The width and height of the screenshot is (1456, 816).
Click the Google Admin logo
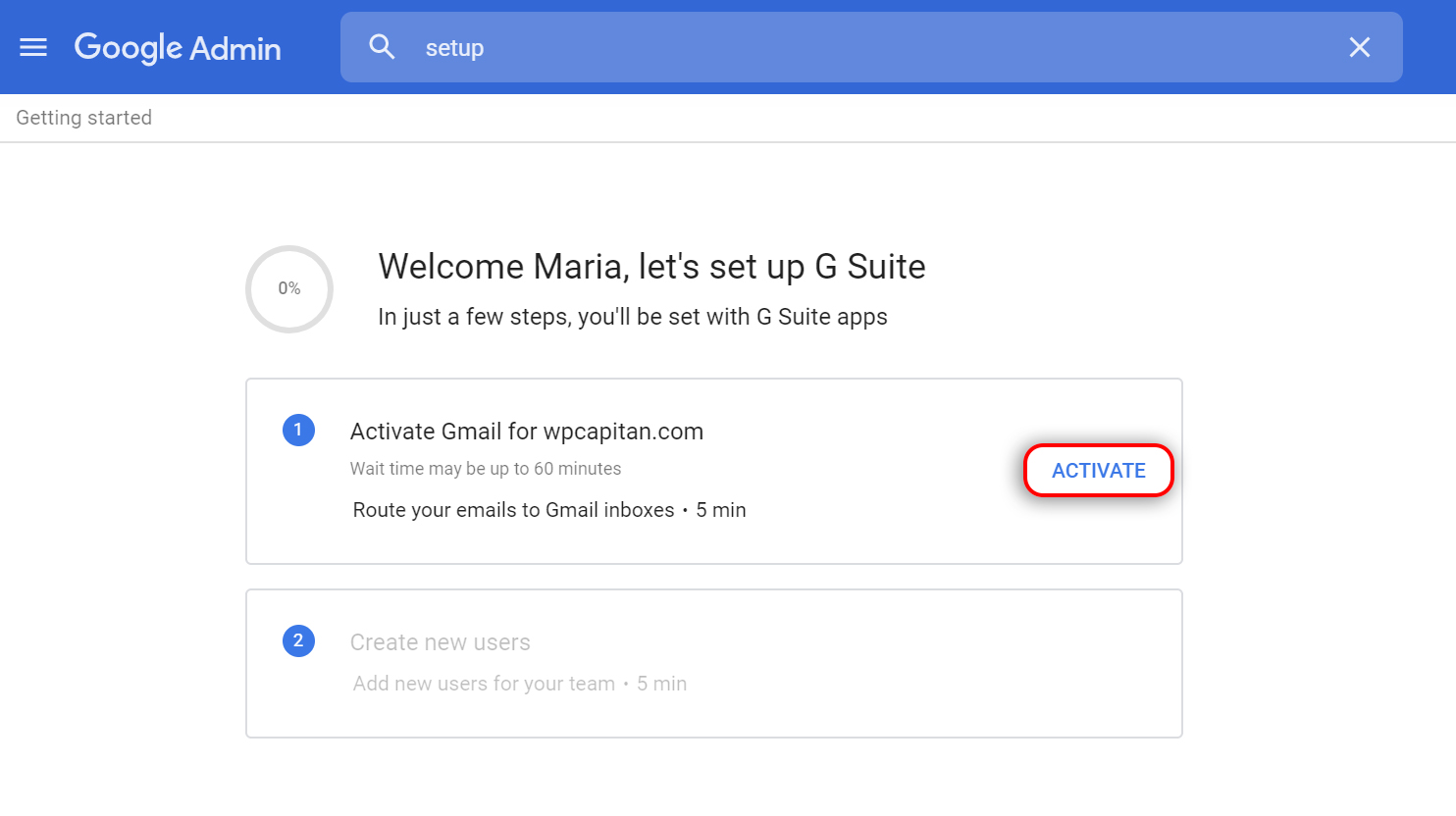[x=178, y=47]
